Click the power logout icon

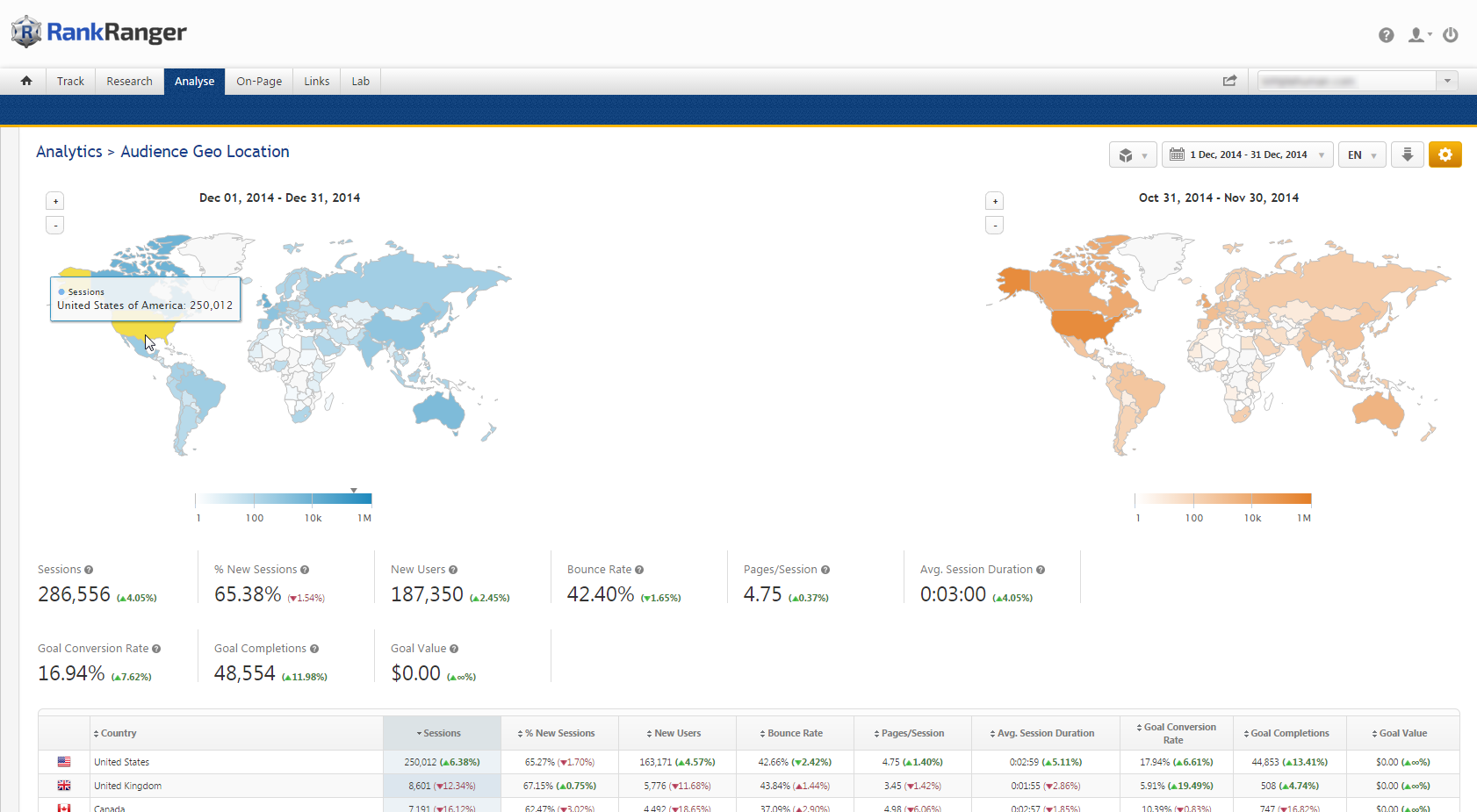(x=1451, y=35)
